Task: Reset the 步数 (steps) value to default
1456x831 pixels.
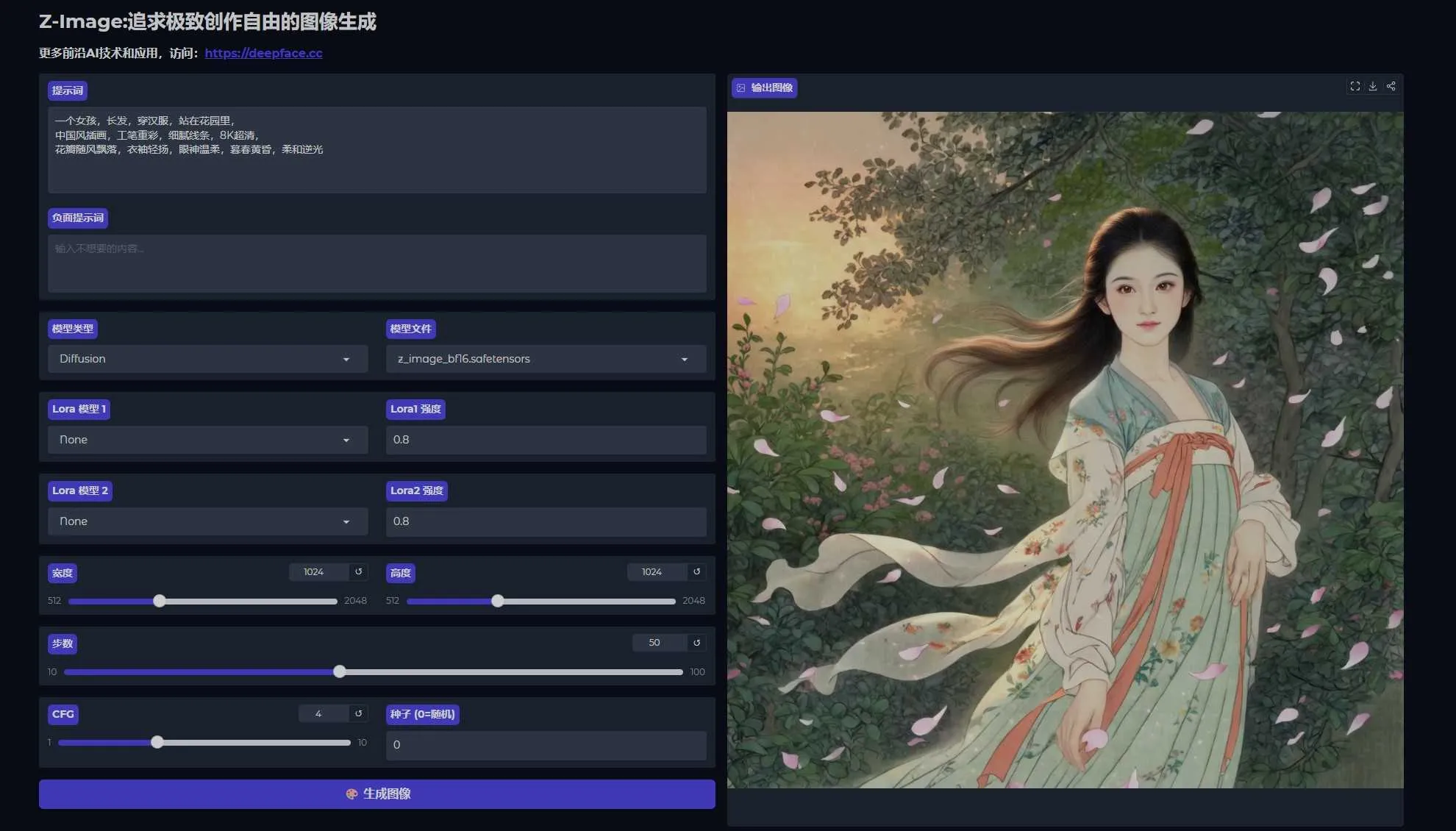Action: click(696, 642)
